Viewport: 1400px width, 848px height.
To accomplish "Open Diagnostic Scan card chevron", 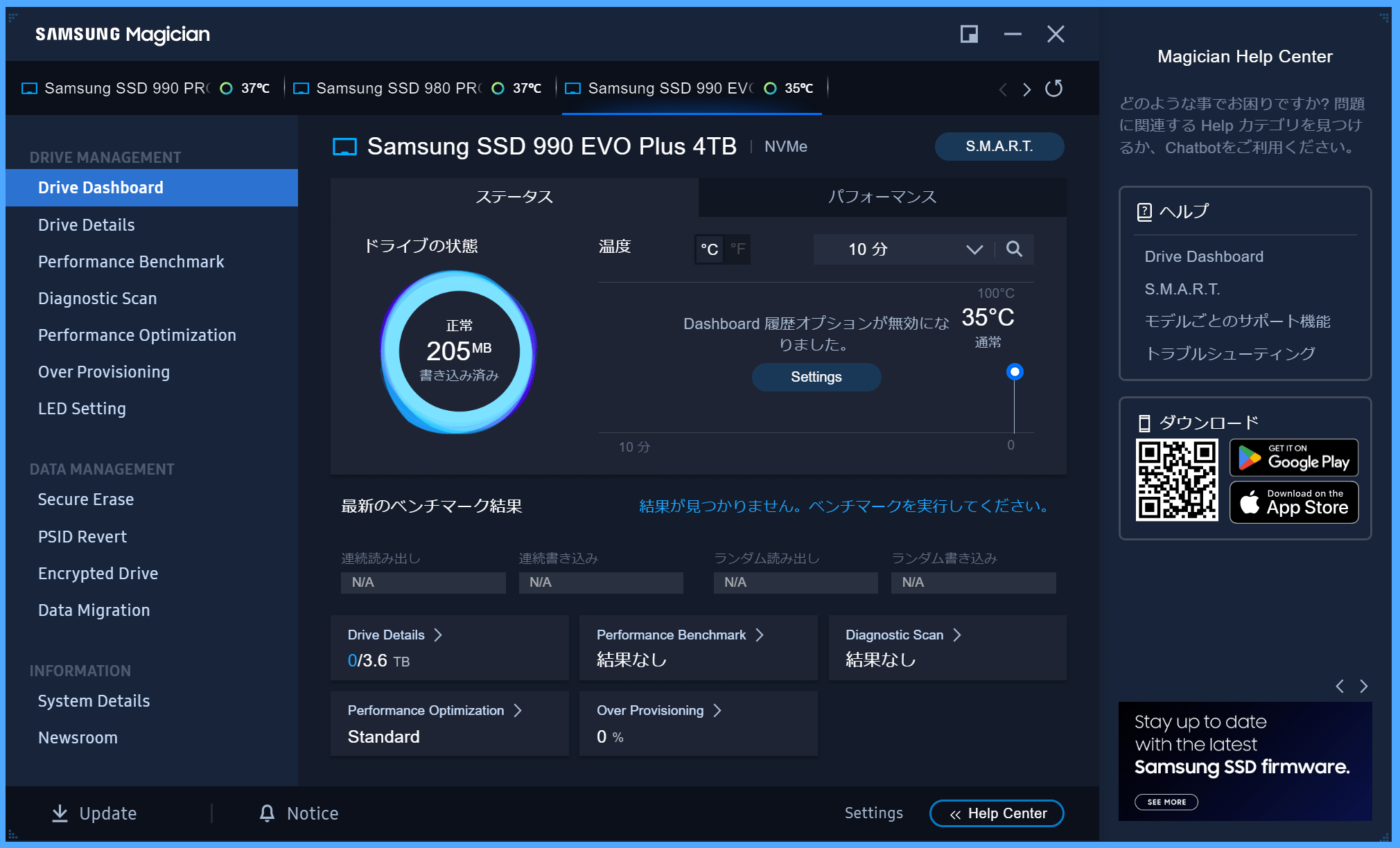I will pyautogui.click(x=957, y=635).
